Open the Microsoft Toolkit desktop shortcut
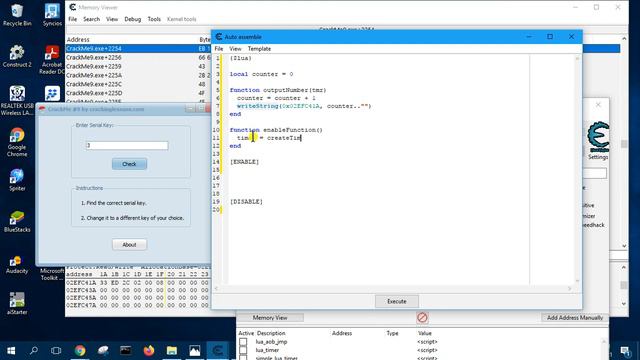The width and height of the screenshot is (640, 360). (52, 274)
